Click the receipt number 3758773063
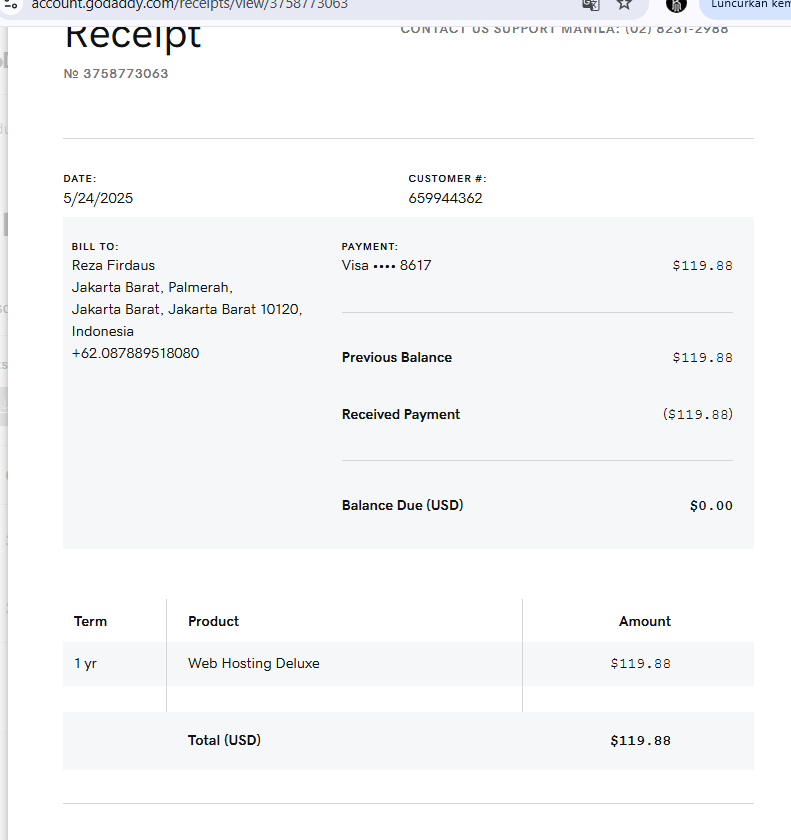 coord(125,74)
